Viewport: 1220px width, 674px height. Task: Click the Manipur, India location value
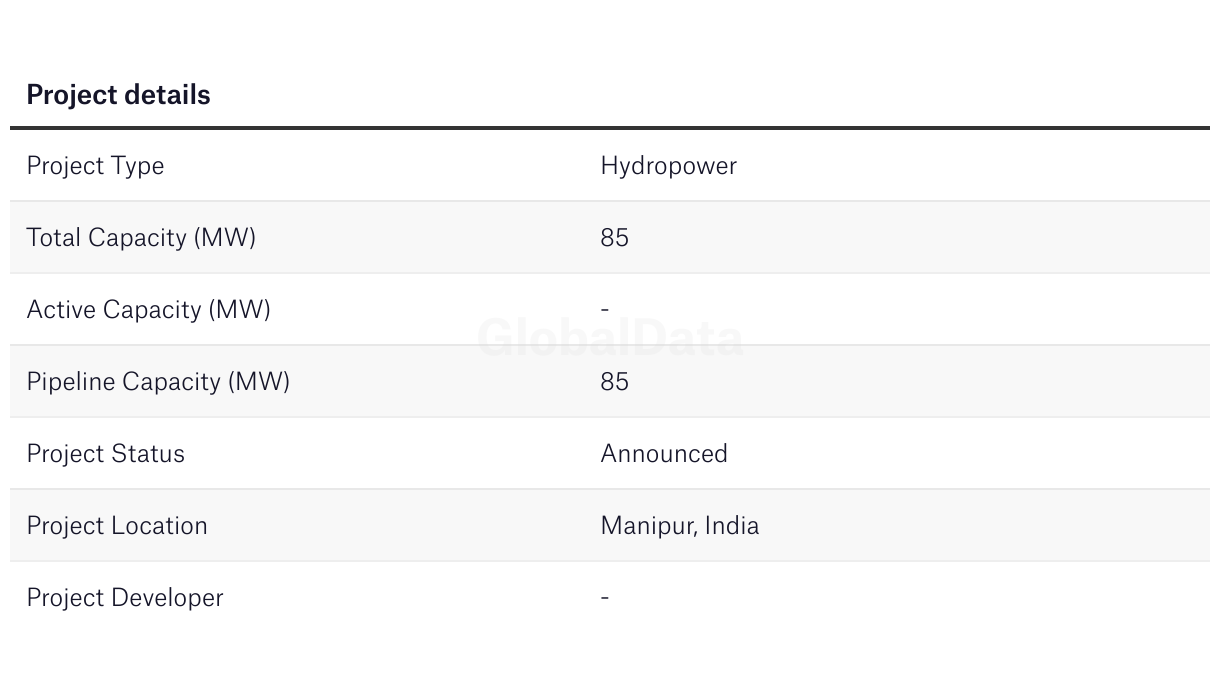click(x=680, y=526)
